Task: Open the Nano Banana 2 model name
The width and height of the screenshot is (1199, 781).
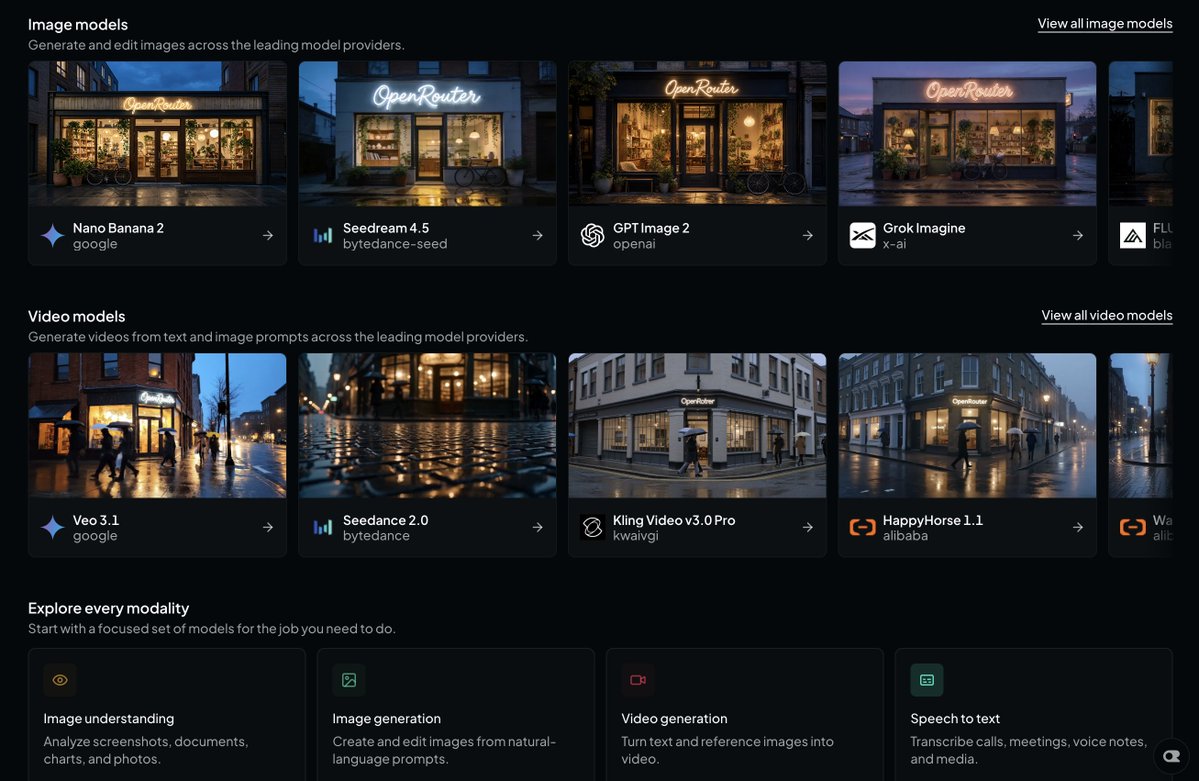Action: click(x=118, y=228)
